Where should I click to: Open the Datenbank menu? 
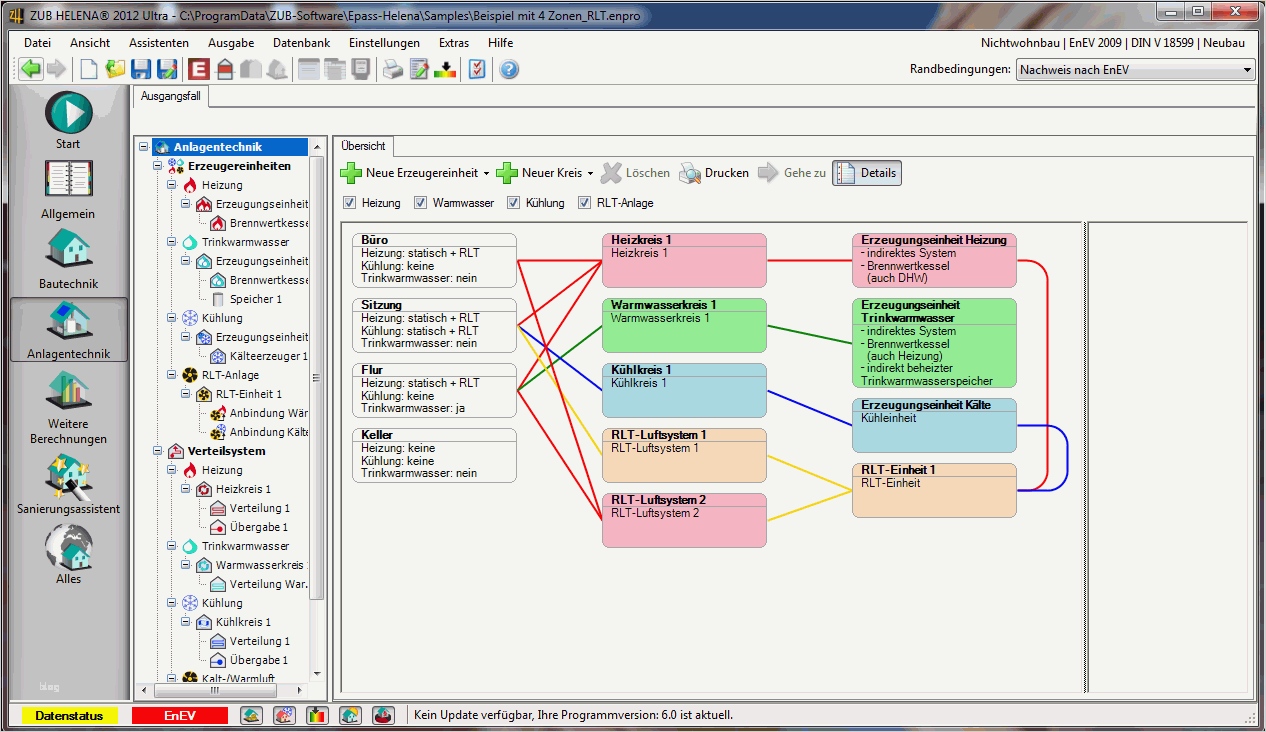[301, 43]
